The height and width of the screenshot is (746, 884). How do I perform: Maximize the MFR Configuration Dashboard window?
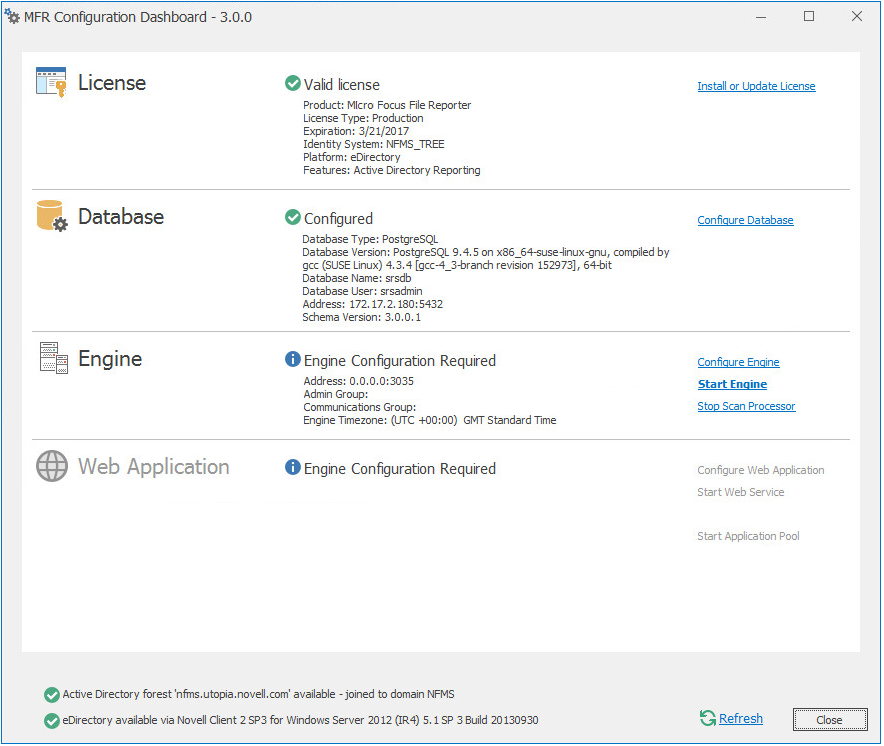click(x=809, y=16)
